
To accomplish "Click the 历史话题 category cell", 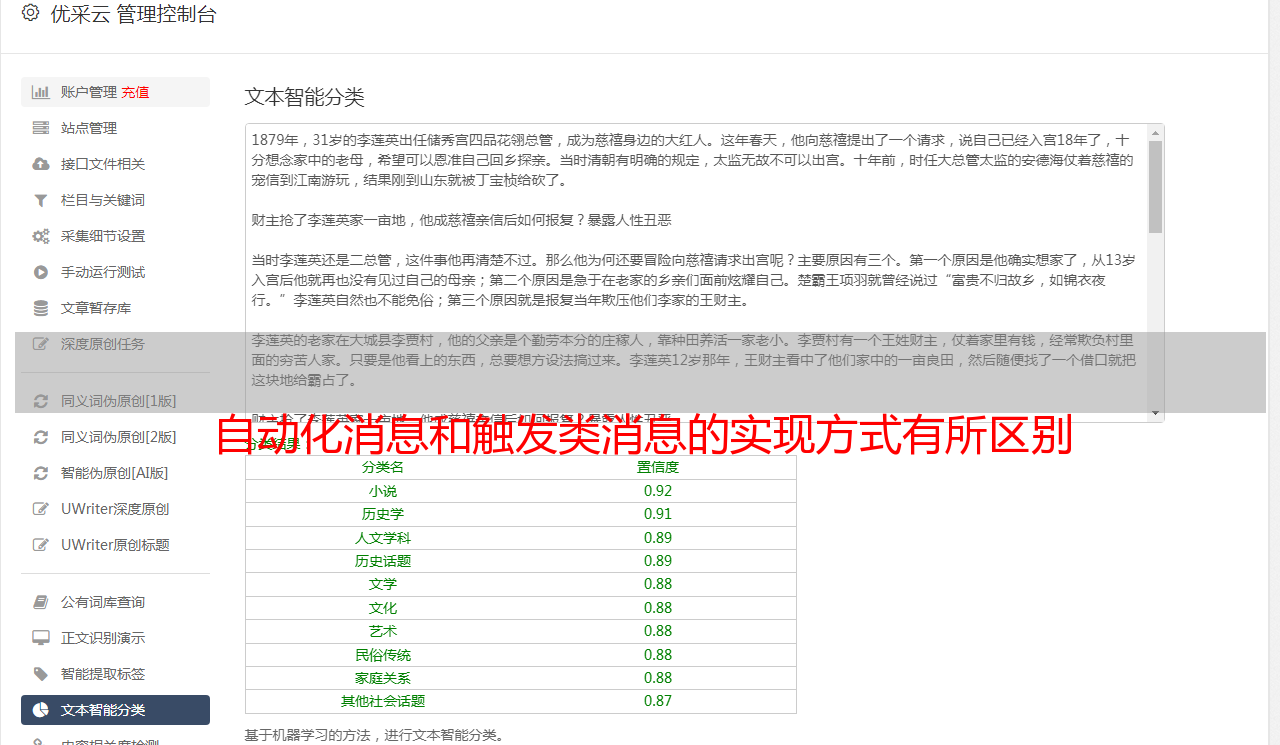I will [x=383, y=561].
